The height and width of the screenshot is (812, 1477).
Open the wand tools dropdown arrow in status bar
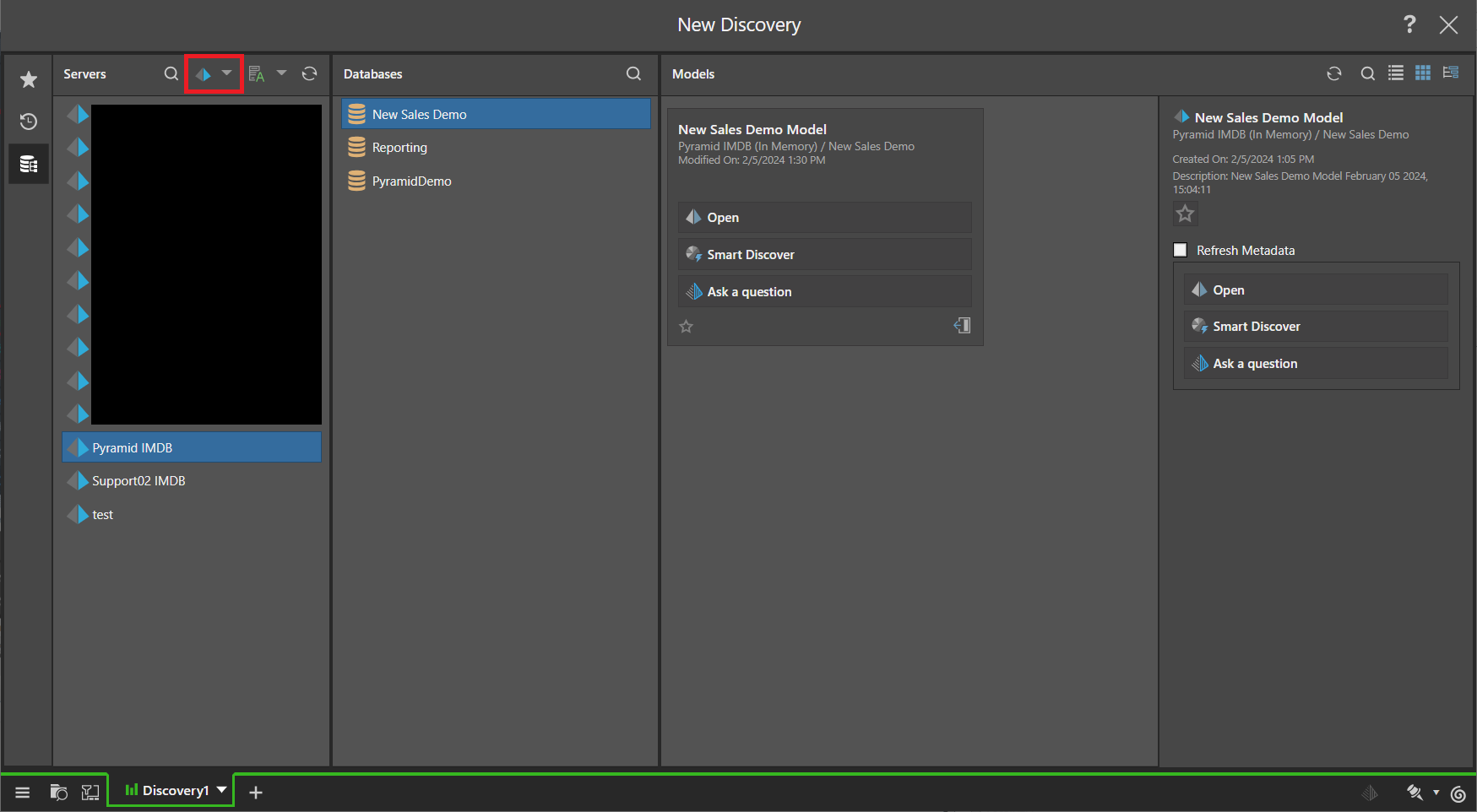[1436, 792]
